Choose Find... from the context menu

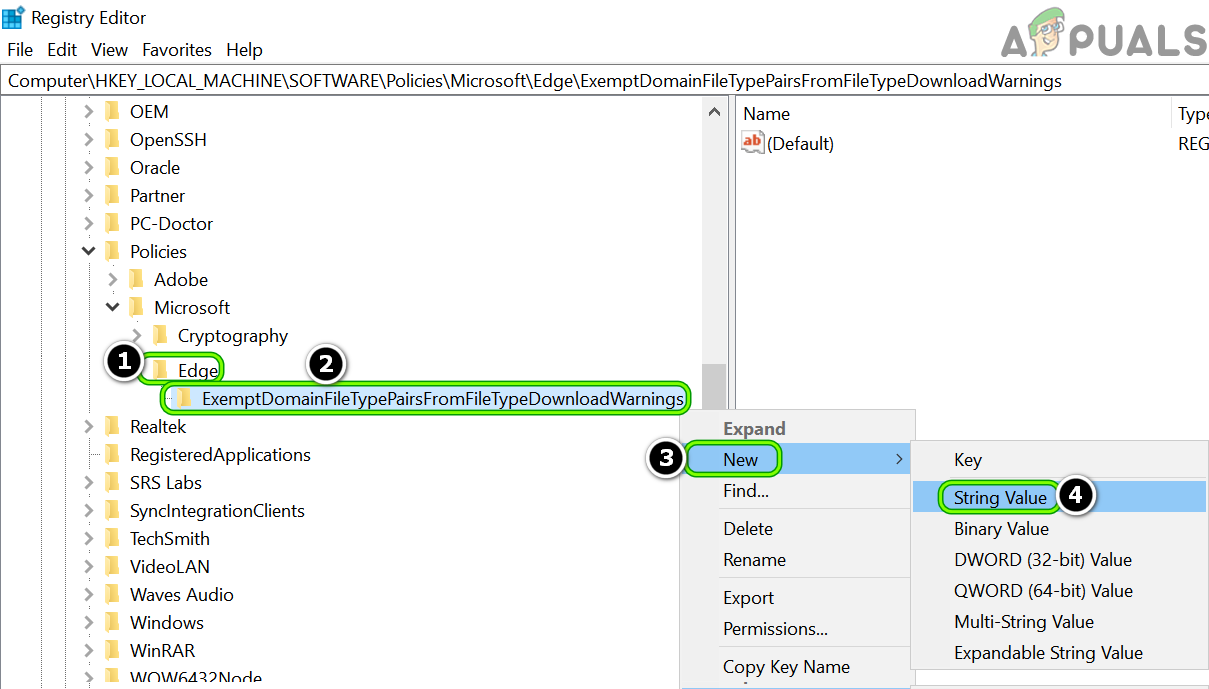(746, 491)
